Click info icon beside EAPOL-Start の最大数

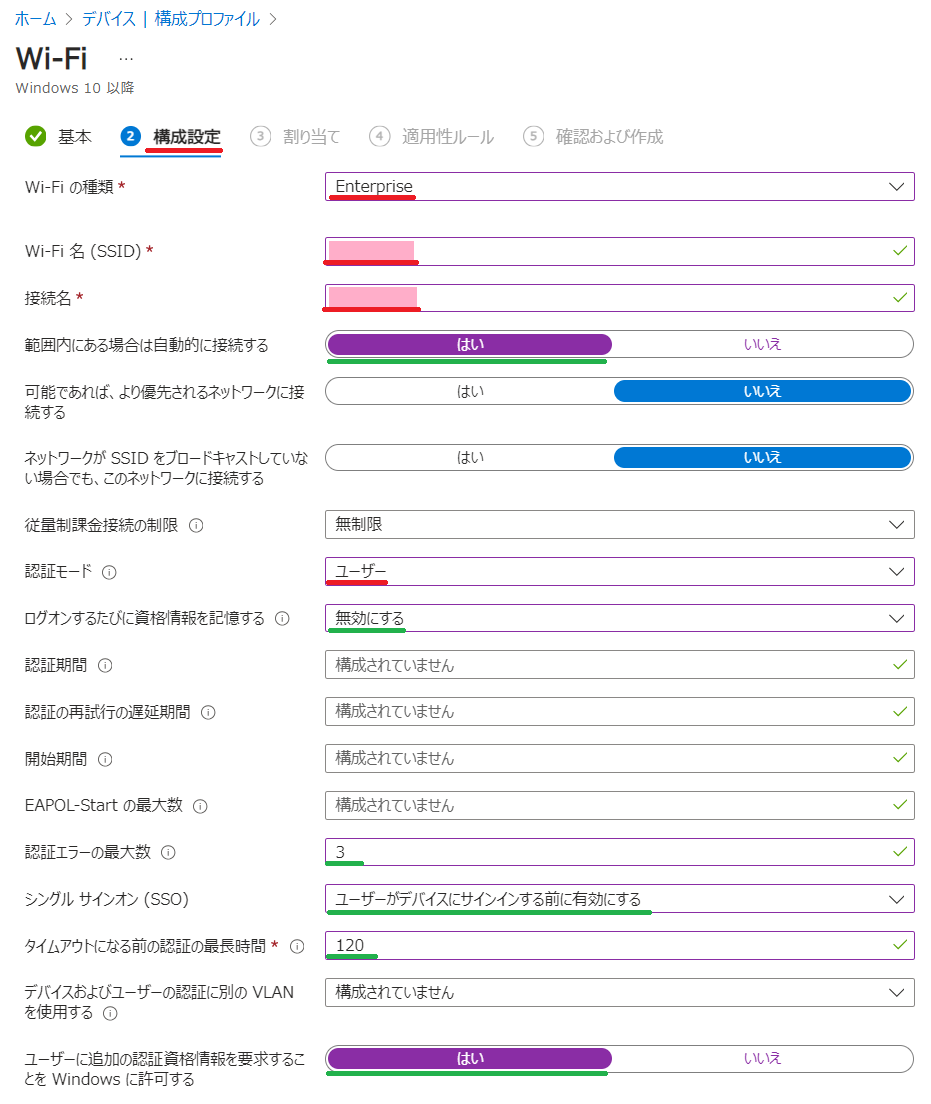tap(200, 806)
